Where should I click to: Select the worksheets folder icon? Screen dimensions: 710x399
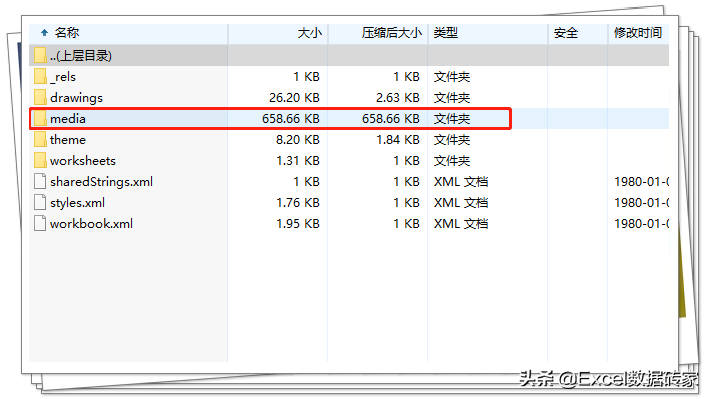40,160
